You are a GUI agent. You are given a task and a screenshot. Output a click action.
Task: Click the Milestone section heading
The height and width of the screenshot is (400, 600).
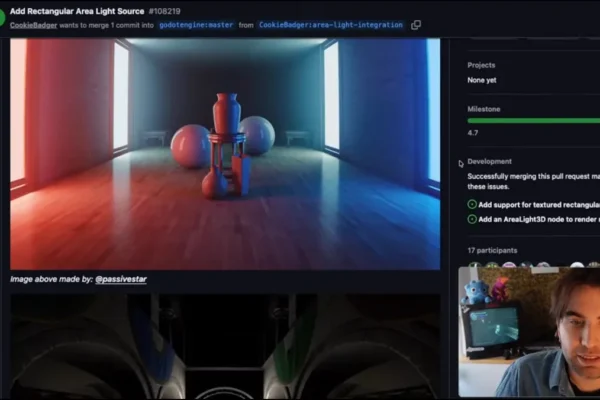click(484, 109)
